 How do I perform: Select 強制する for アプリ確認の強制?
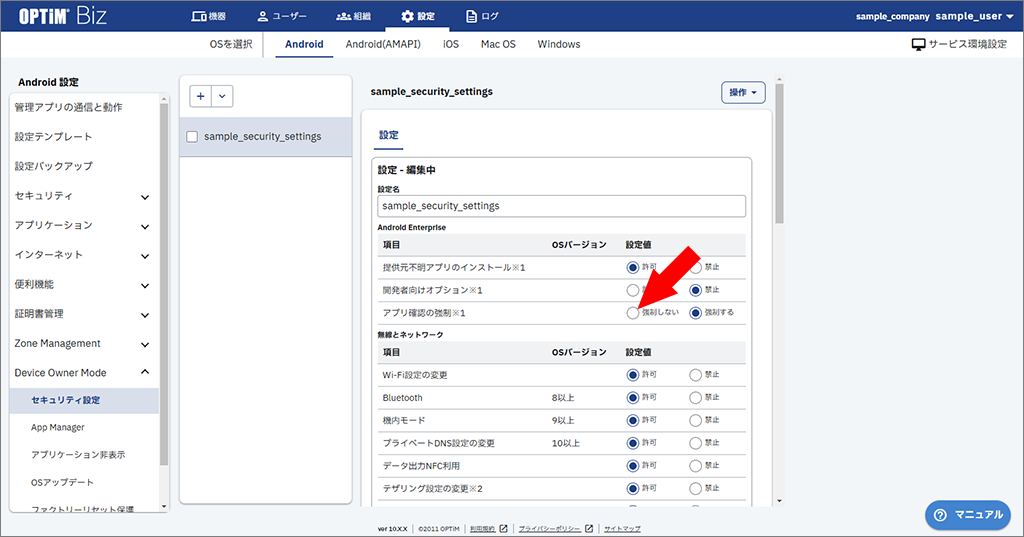pos(696,313)
